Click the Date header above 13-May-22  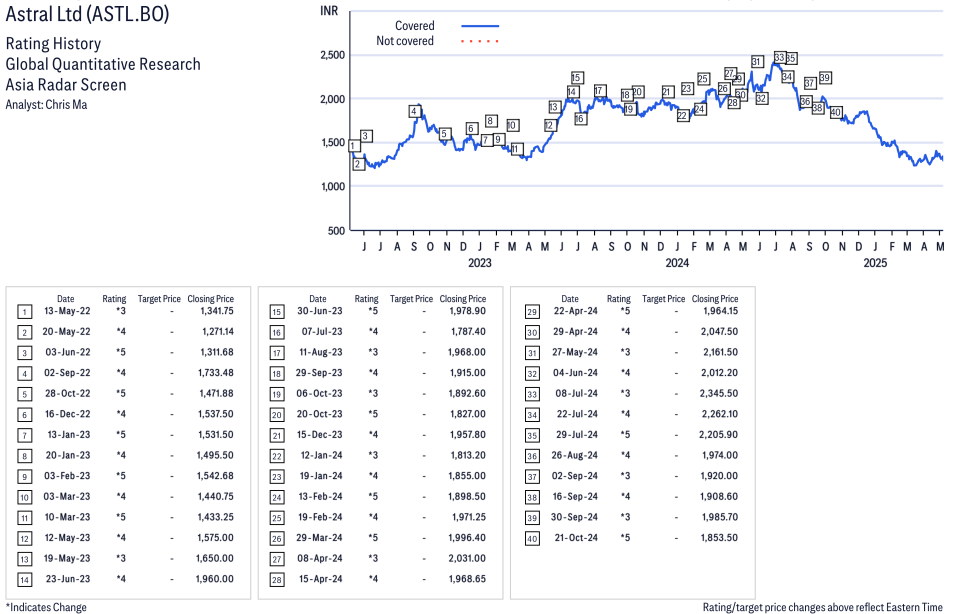pyautogui.click(x=66, y=299)
